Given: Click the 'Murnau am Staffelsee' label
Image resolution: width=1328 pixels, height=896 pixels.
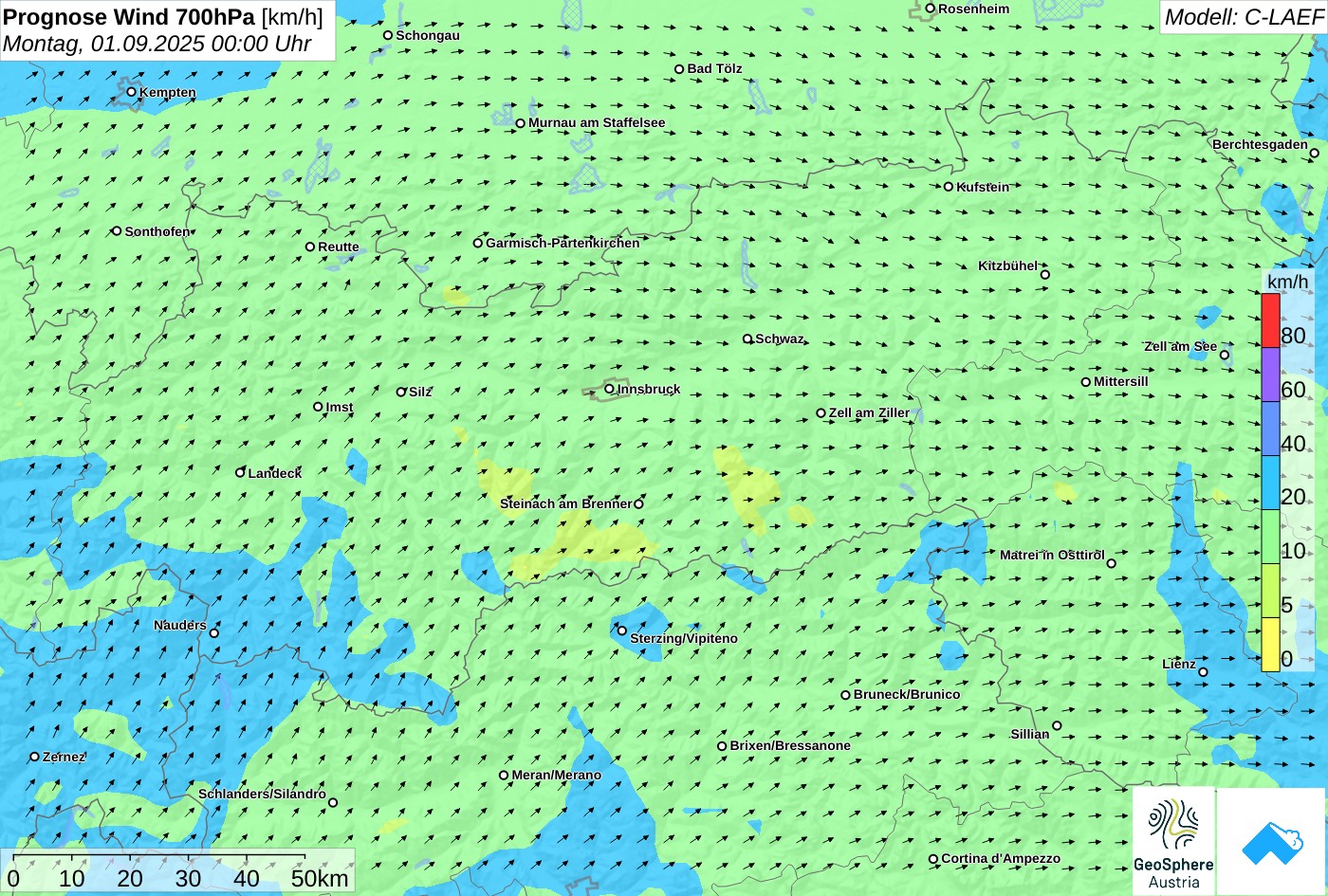Looking at the screenshot, I should point(597,122).
